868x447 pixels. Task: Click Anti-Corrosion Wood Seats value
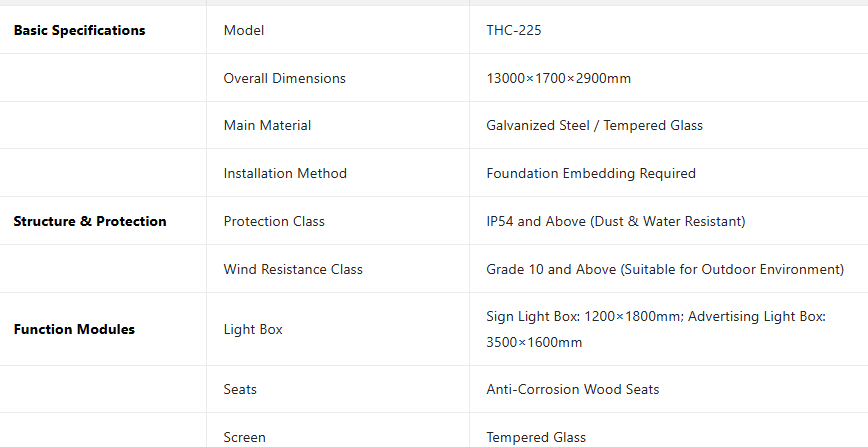(x=572, y=389)
